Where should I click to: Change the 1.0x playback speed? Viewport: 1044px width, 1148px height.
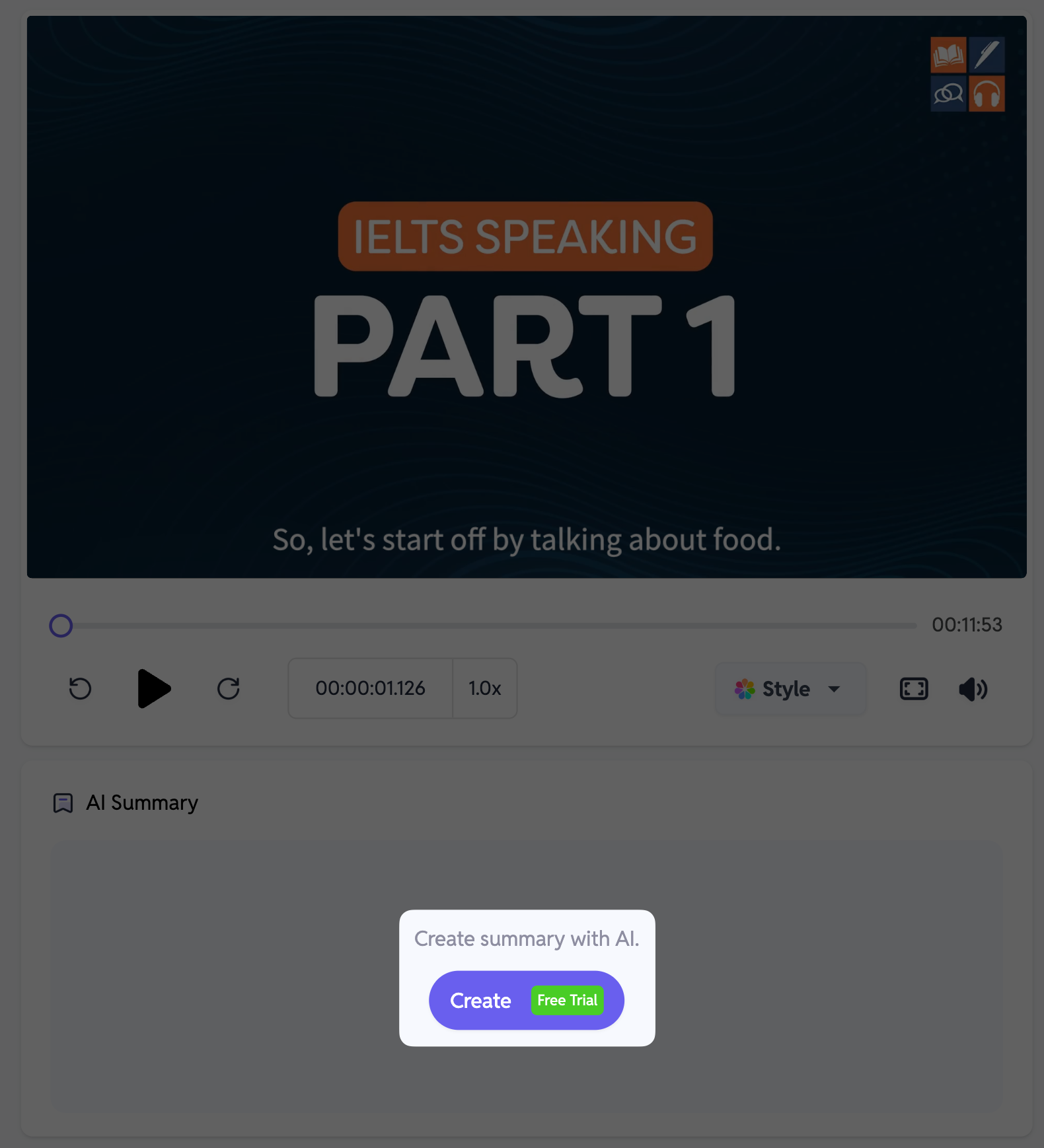(484, 688)
